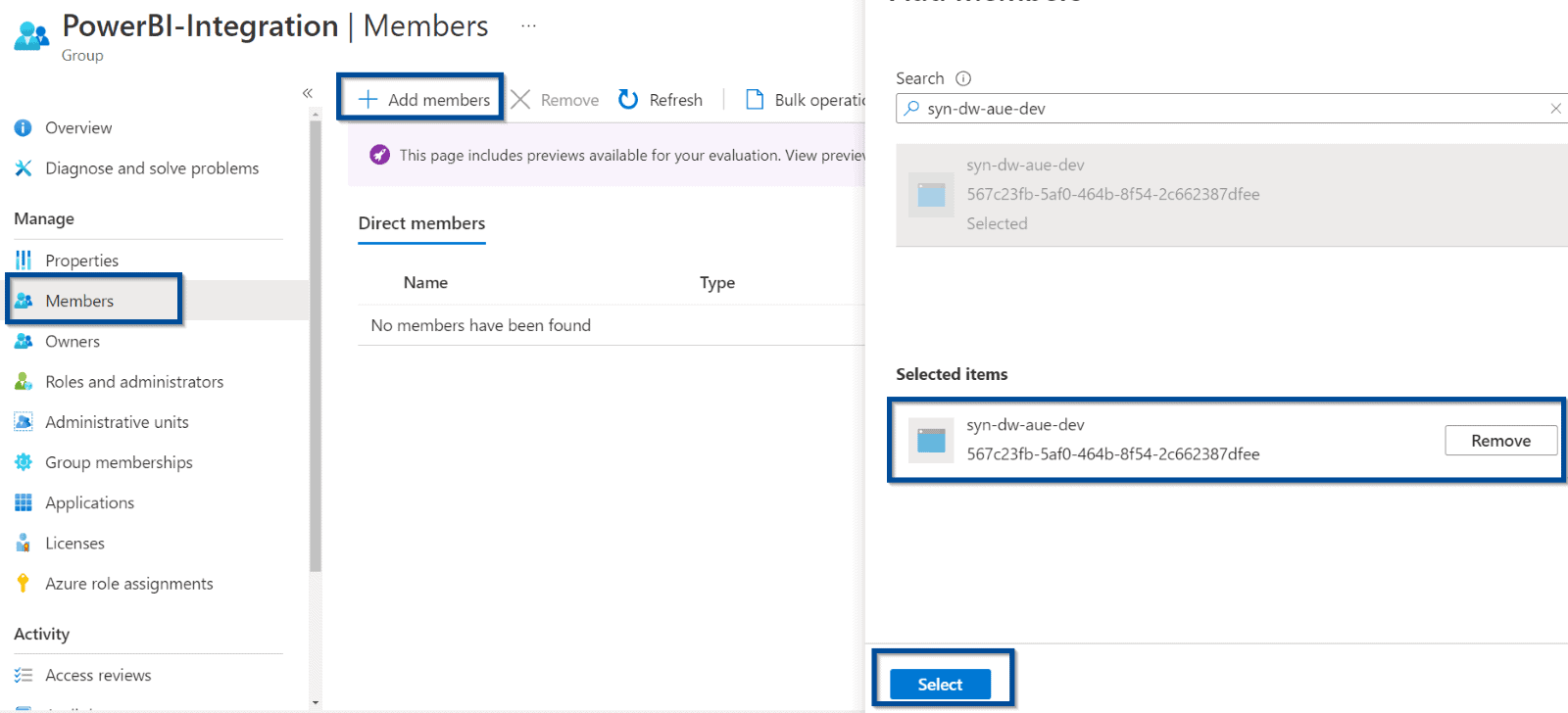Open Diagnose and solve problems
This screenshot has width=1568, height=713.
pyautogui.click(x=152, y=168)
